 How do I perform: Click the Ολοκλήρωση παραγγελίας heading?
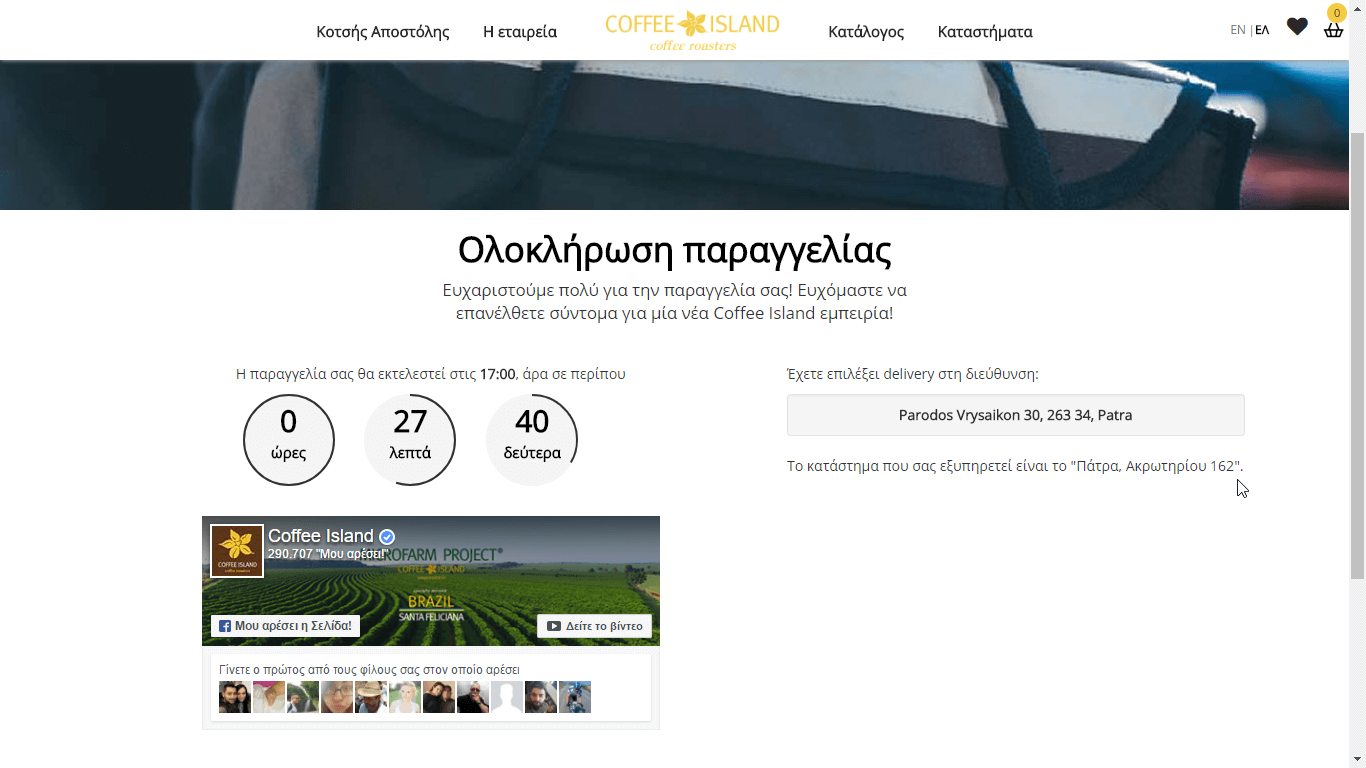coord(675,250)
